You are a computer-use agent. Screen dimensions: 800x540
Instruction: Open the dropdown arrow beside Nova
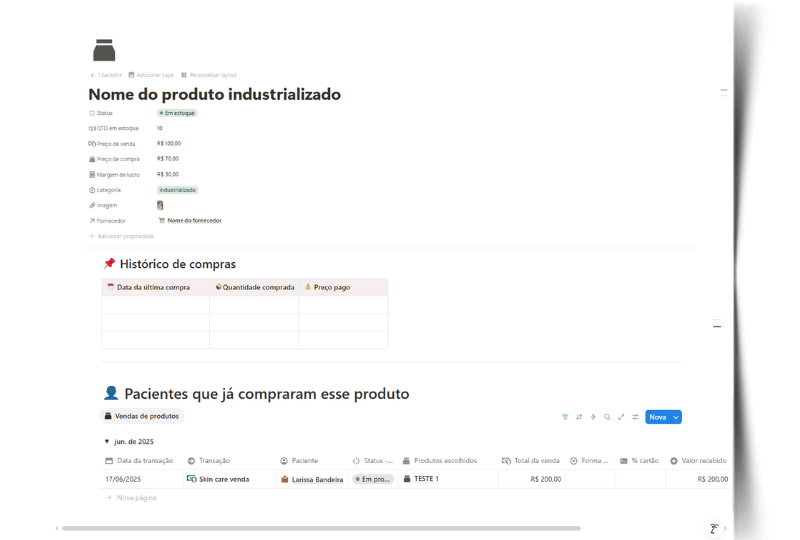[676, 417]
